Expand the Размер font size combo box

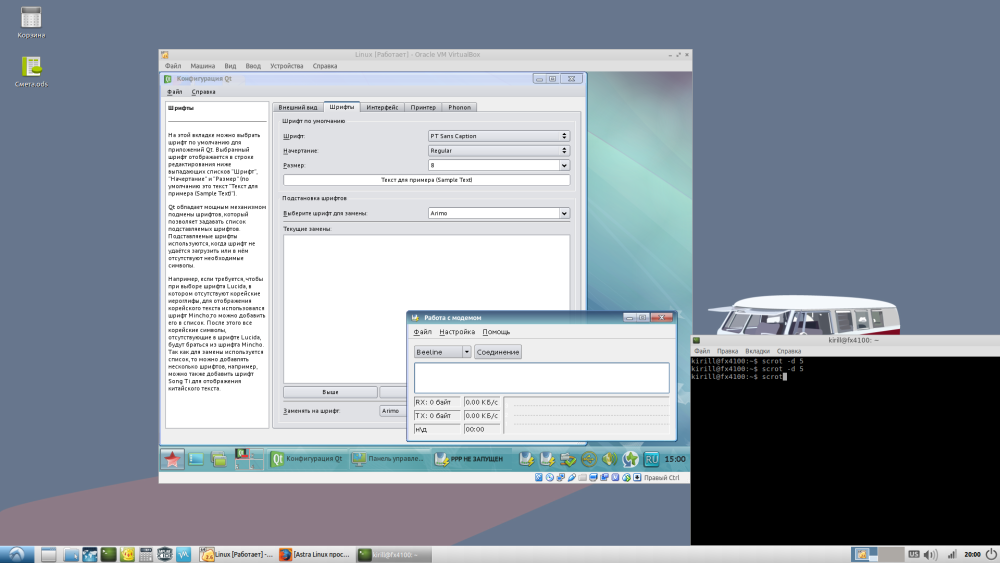[x=564, y=165]
